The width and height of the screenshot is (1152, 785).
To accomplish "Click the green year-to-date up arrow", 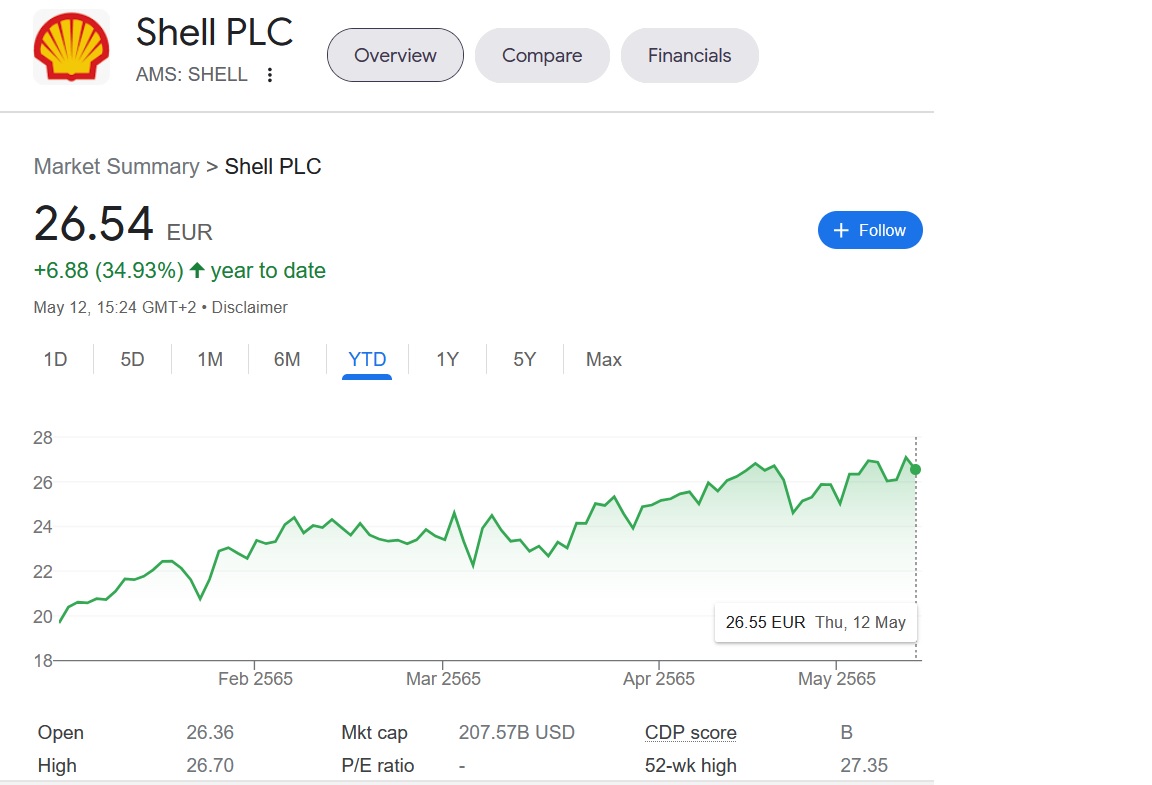I will (197, 270).
